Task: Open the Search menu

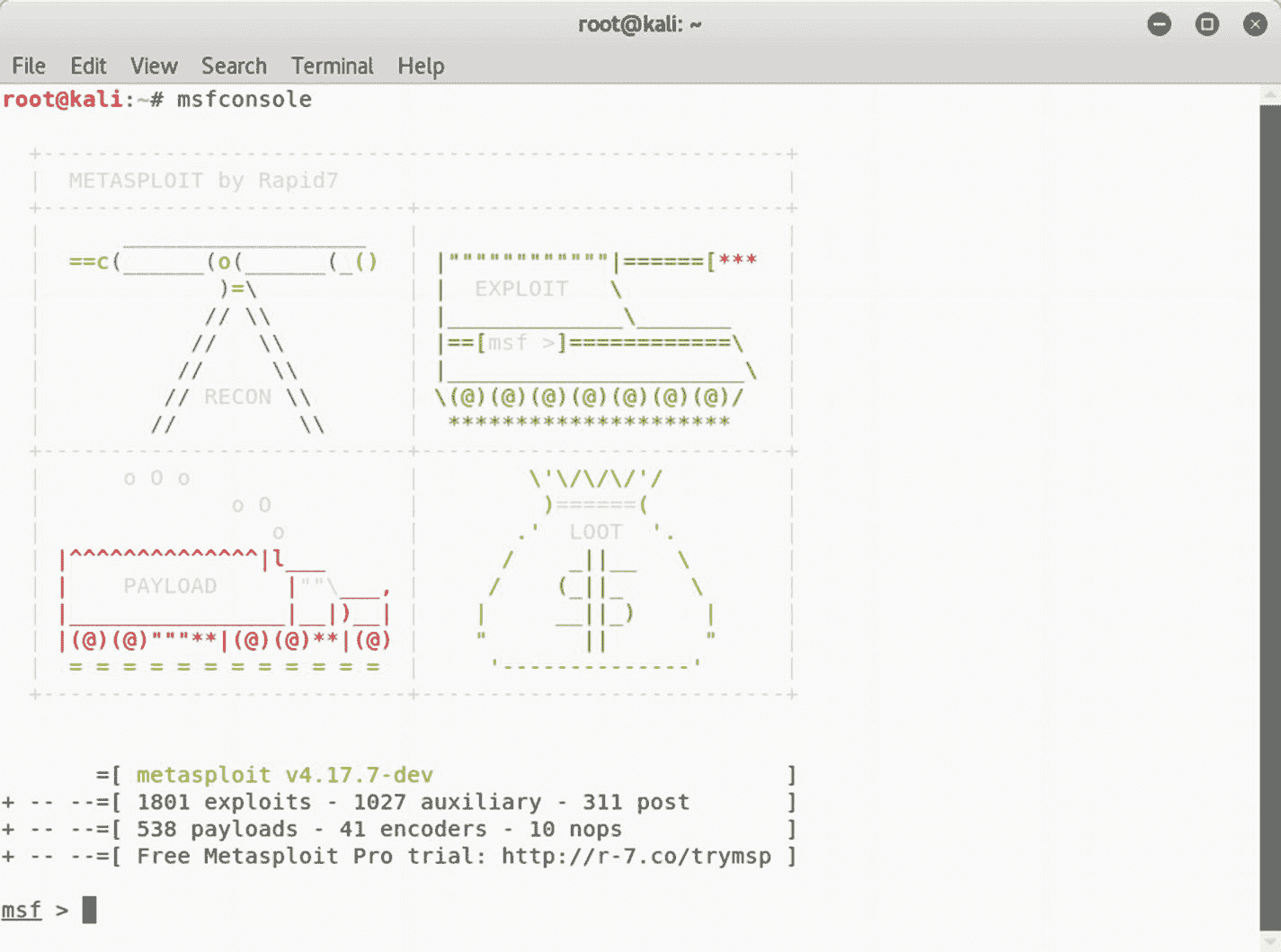Action: (234, 66)
